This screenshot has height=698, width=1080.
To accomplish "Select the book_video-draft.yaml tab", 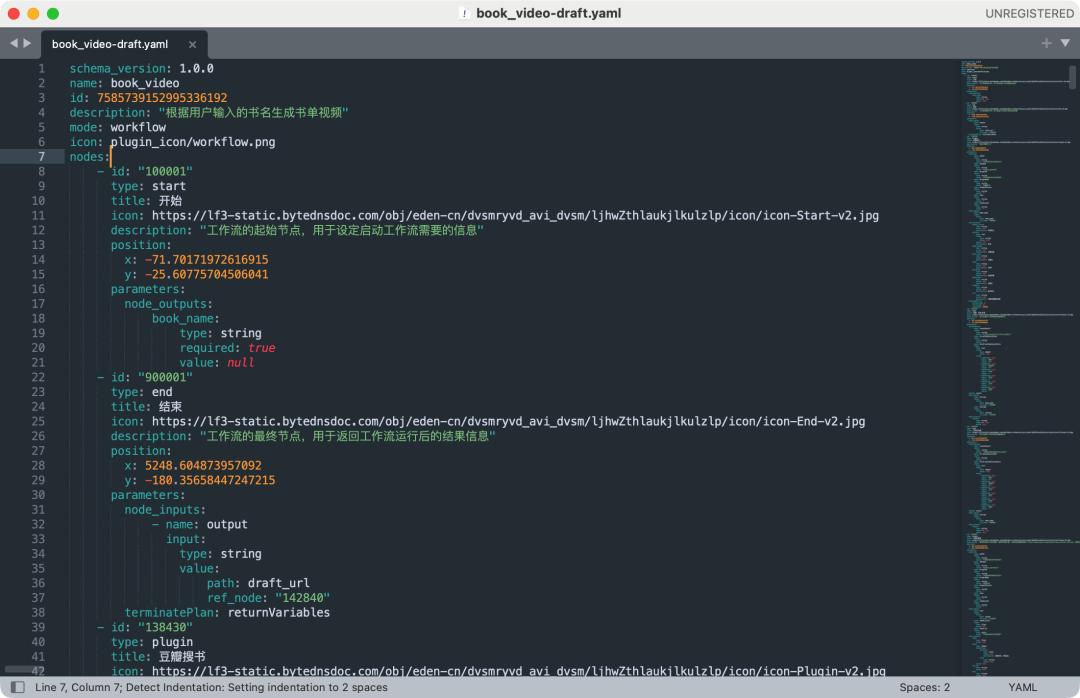I will coord(110,45).
